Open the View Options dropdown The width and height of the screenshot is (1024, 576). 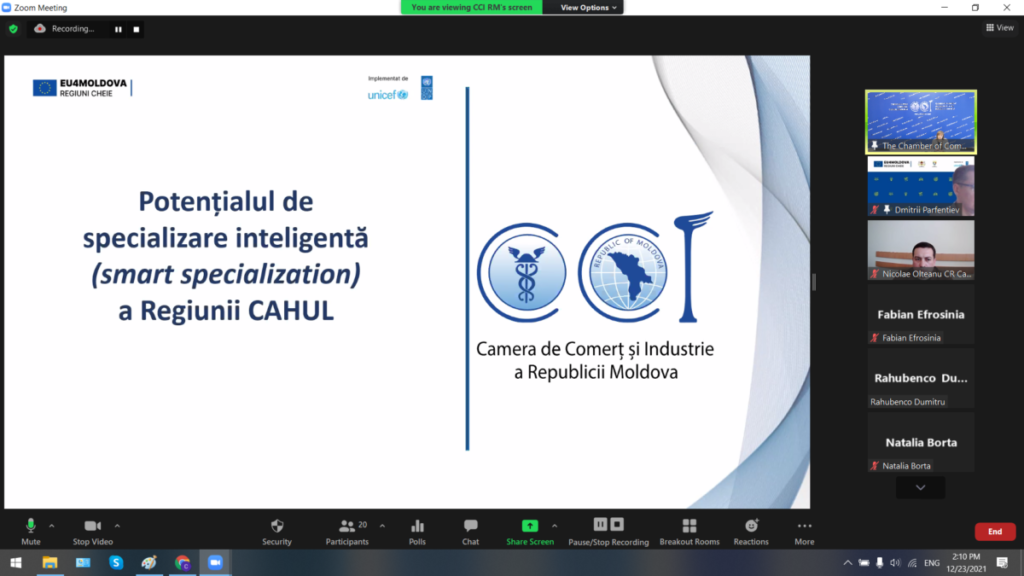pyautogui.click(x=588, y=7)
